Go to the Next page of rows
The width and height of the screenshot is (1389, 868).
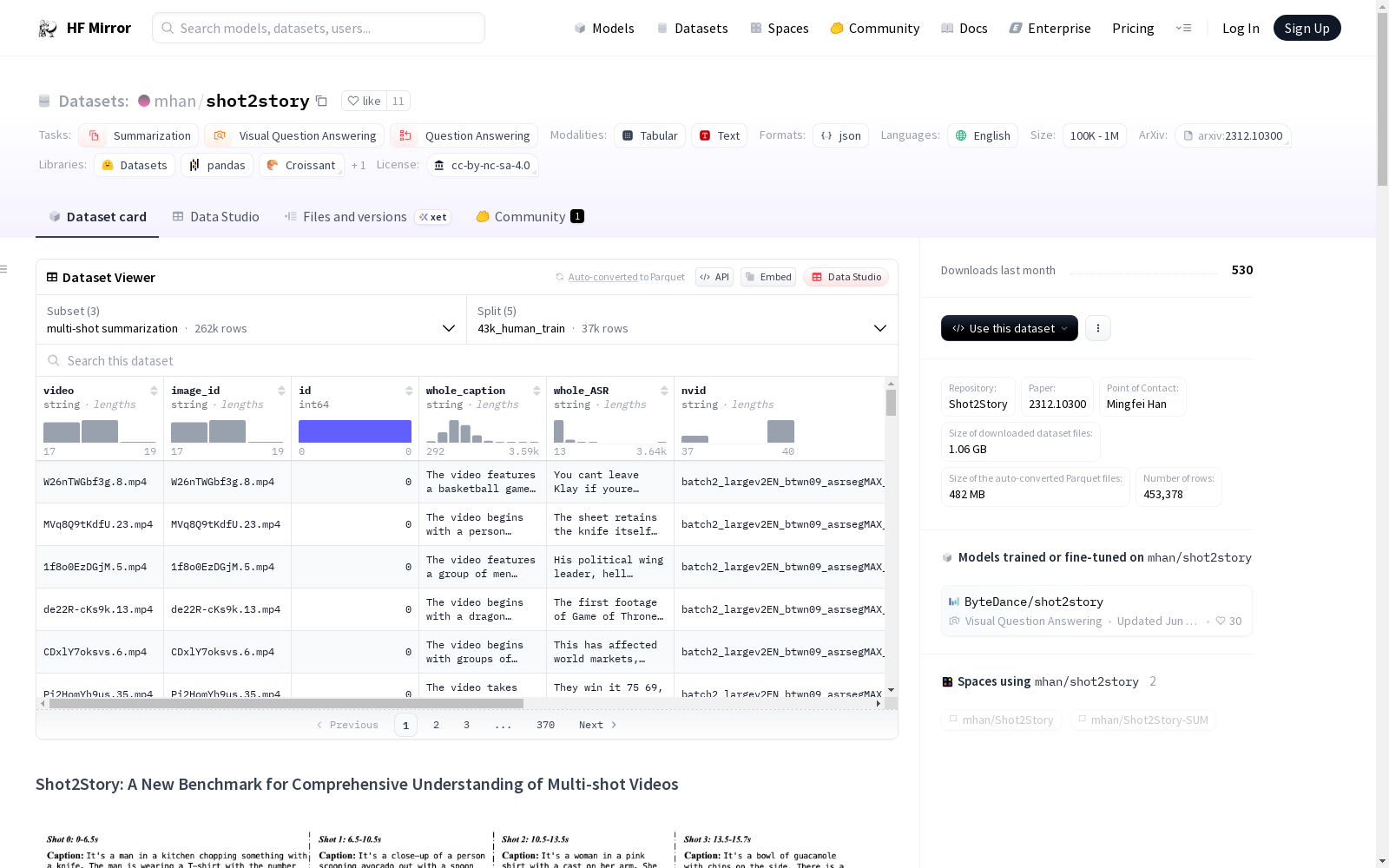tap(597, 725)
